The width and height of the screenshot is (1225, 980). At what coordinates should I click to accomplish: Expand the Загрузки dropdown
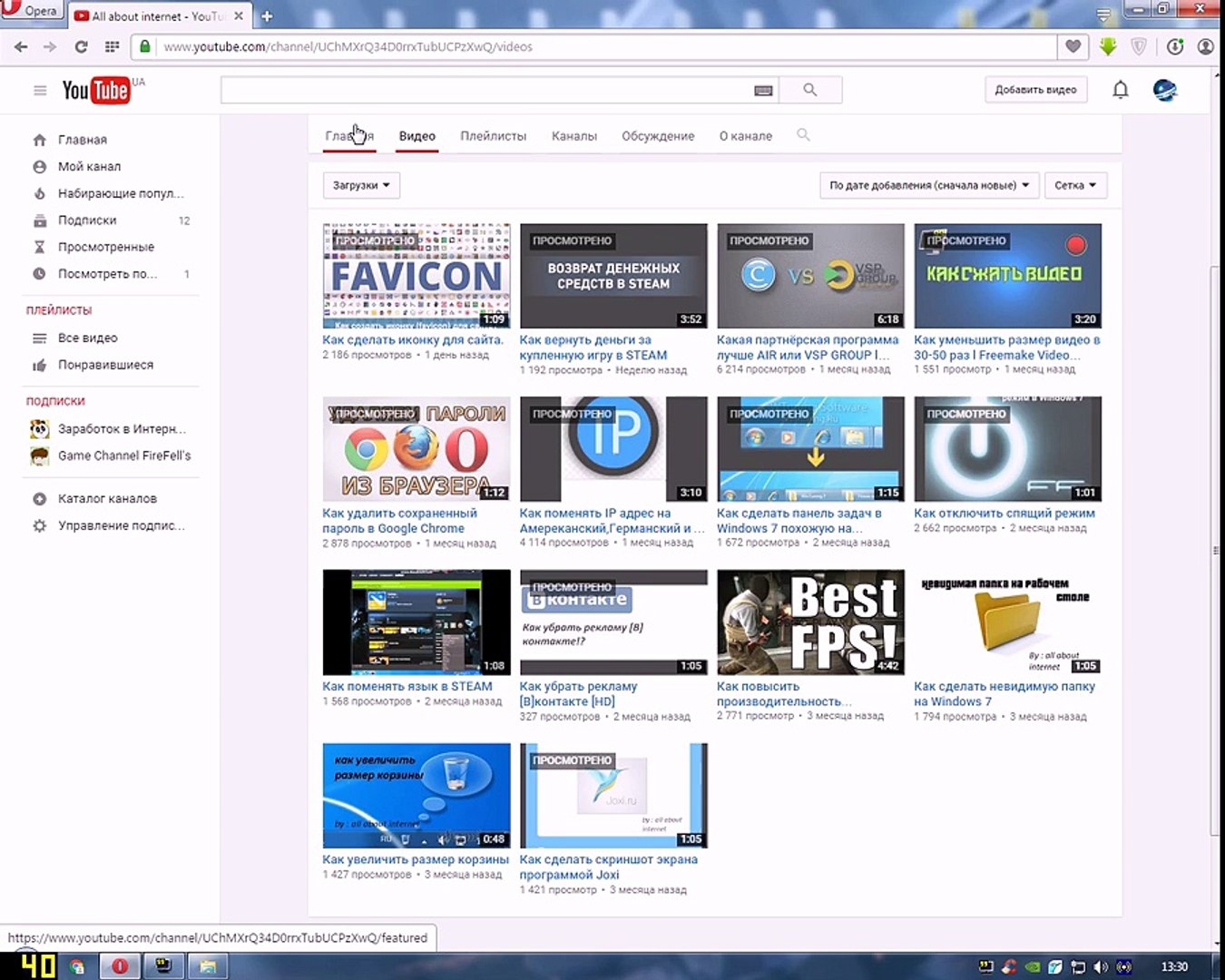[361, 185]
